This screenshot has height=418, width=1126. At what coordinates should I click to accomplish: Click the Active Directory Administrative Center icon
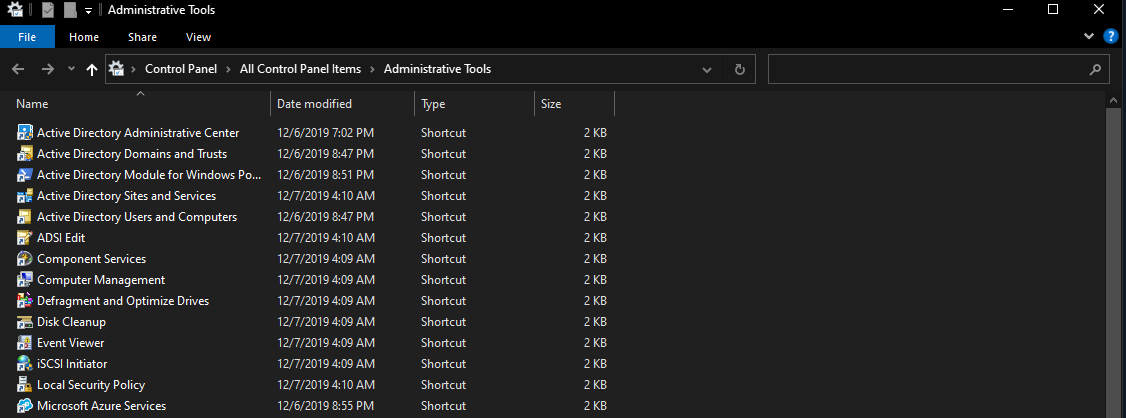click(x=26, y=133)
